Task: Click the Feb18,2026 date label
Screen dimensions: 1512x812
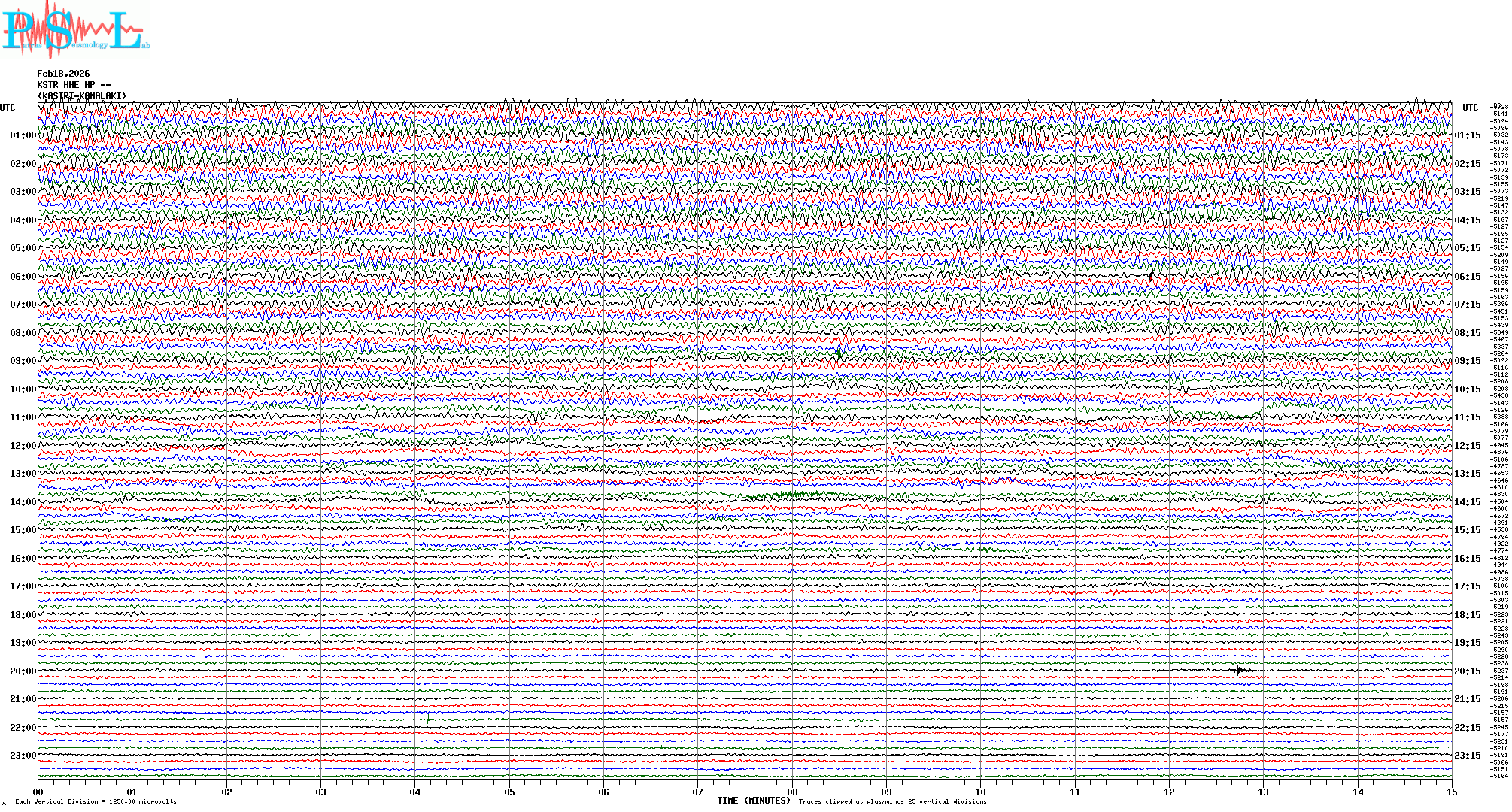Action: tap(63, 74)
